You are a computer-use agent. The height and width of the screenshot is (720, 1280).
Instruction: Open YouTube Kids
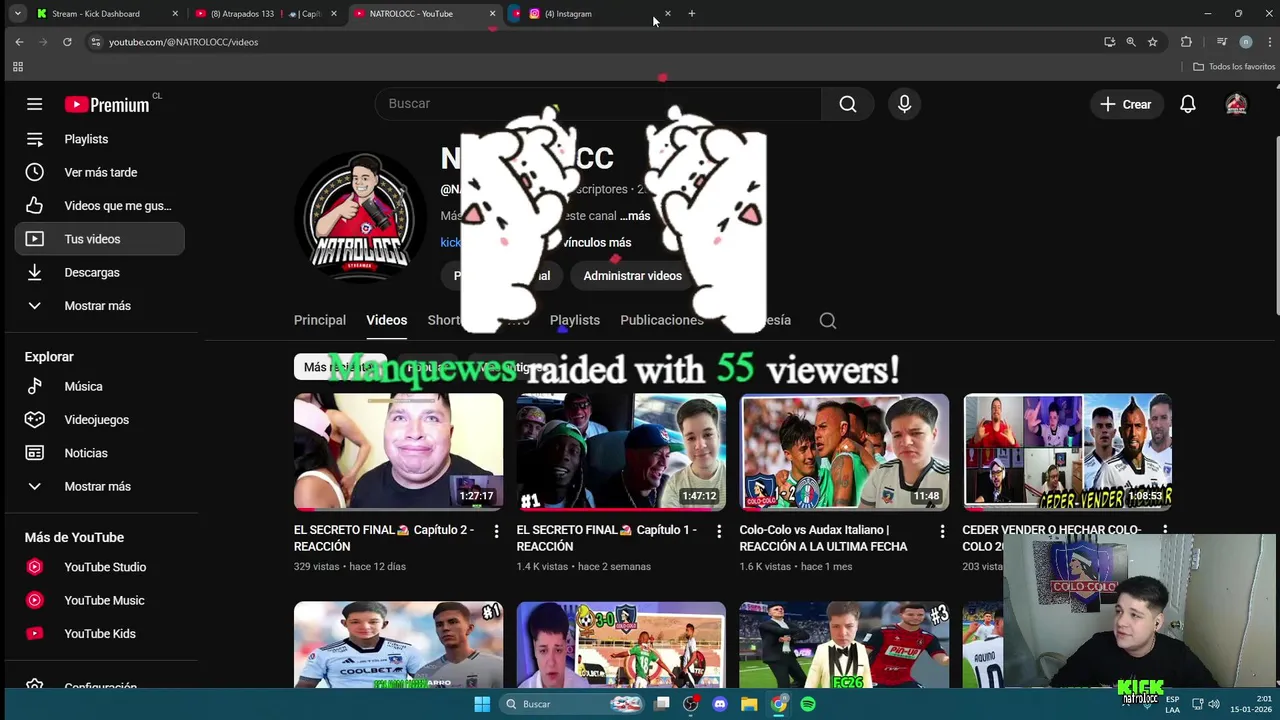[x=100, y=634]
